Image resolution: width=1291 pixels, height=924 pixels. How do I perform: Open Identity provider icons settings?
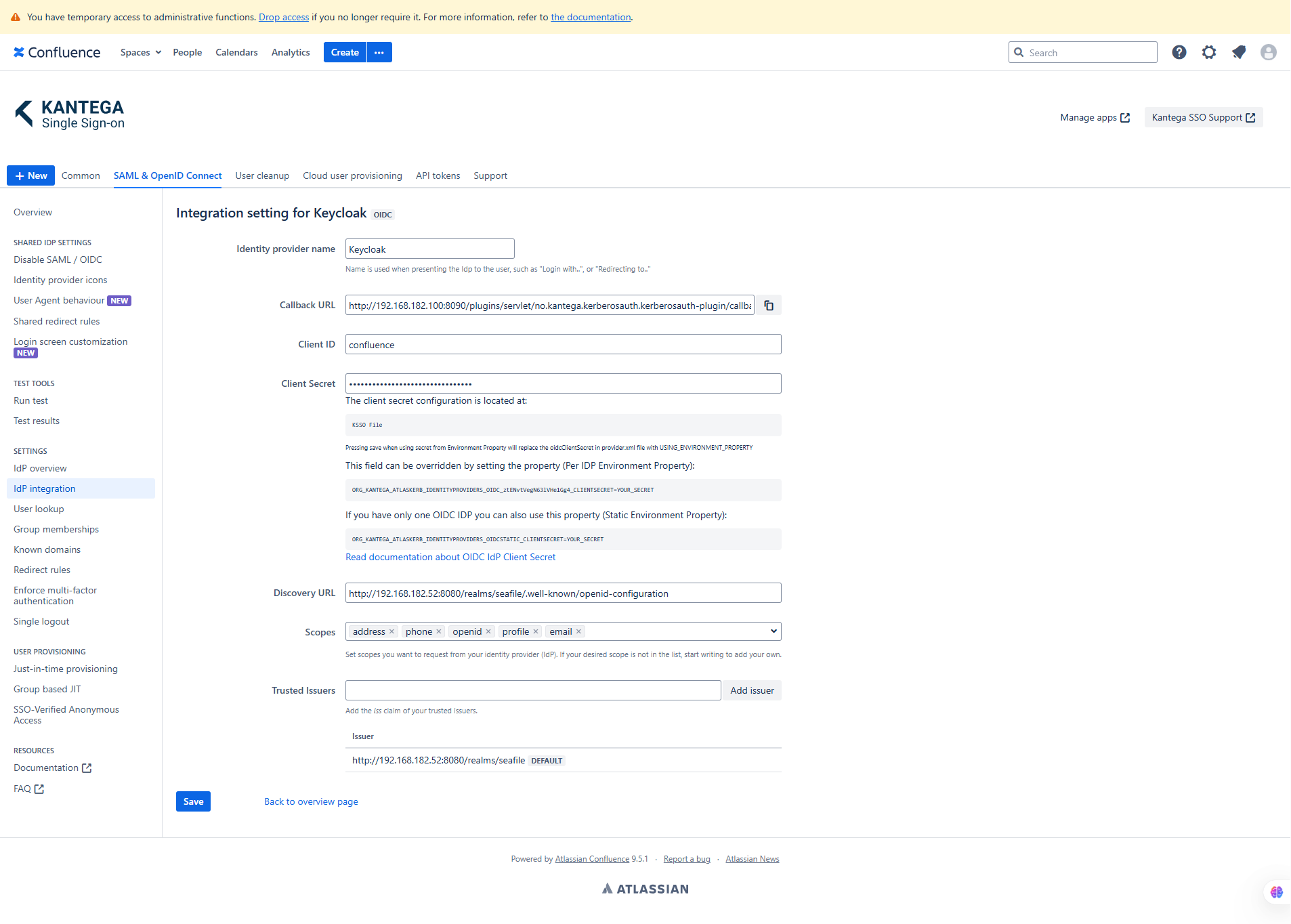click(60, 280)
